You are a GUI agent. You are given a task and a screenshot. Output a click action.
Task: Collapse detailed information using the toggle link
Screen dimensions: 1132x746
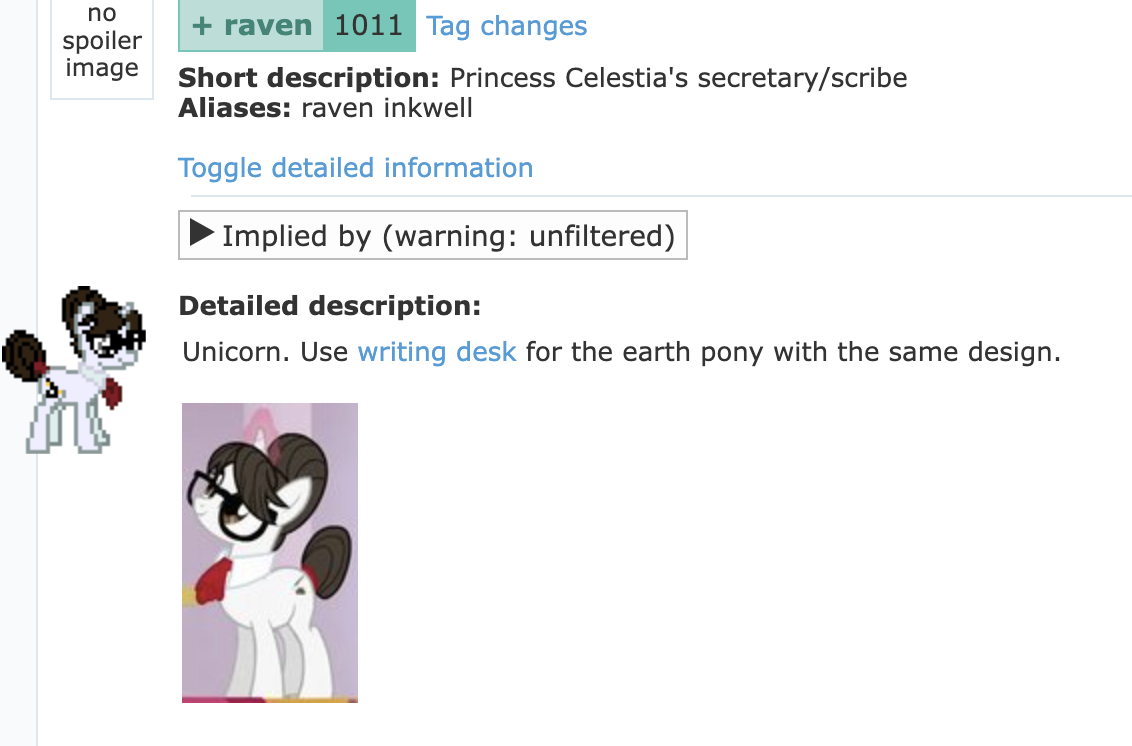pos(355,167)
